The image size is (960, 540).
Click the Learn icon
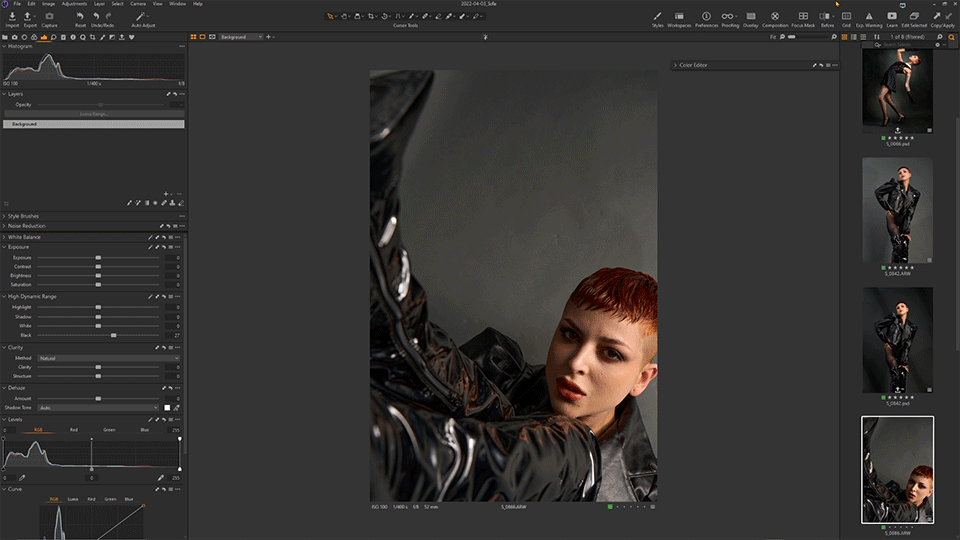pyautogui.click(x=892, y=16)
